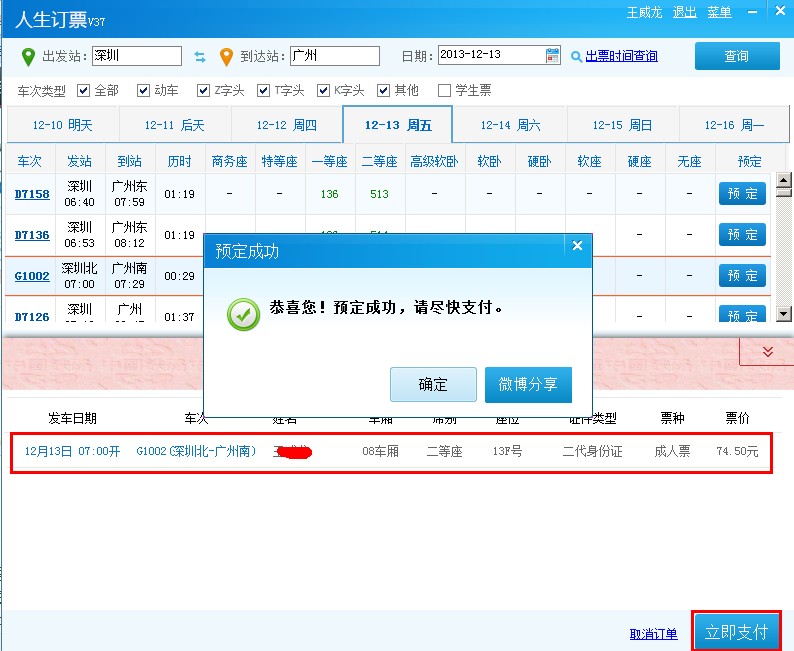Toggle the 全部 train type checkbox

coord(83,91)
